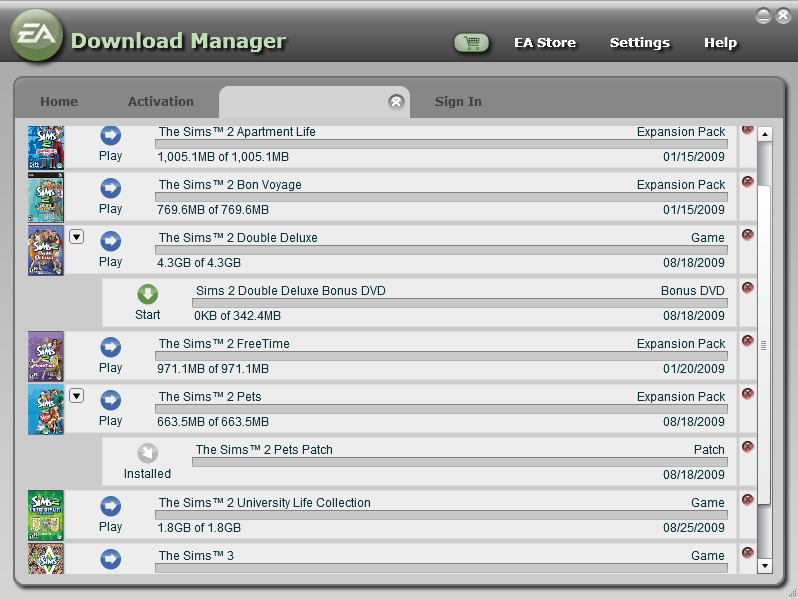The width and height of the screenshot is (798, 599).
Task: Click the Sims 2 Pets progress bar
Action: pos(441,409)
